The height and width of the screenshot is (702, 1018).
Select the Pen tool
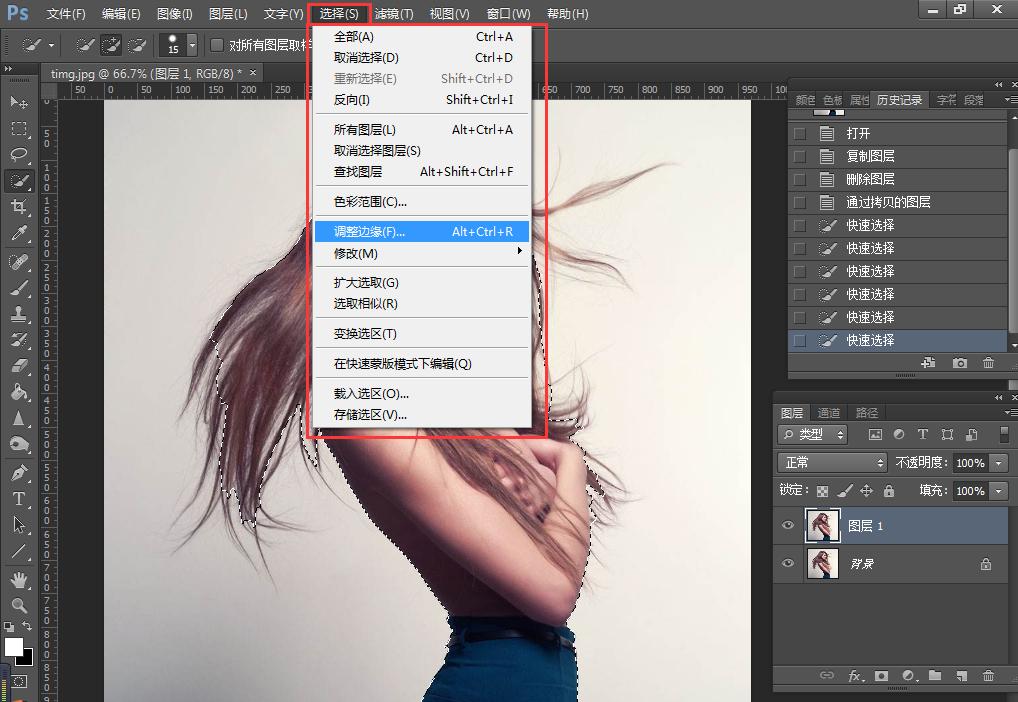pos(19,472)
